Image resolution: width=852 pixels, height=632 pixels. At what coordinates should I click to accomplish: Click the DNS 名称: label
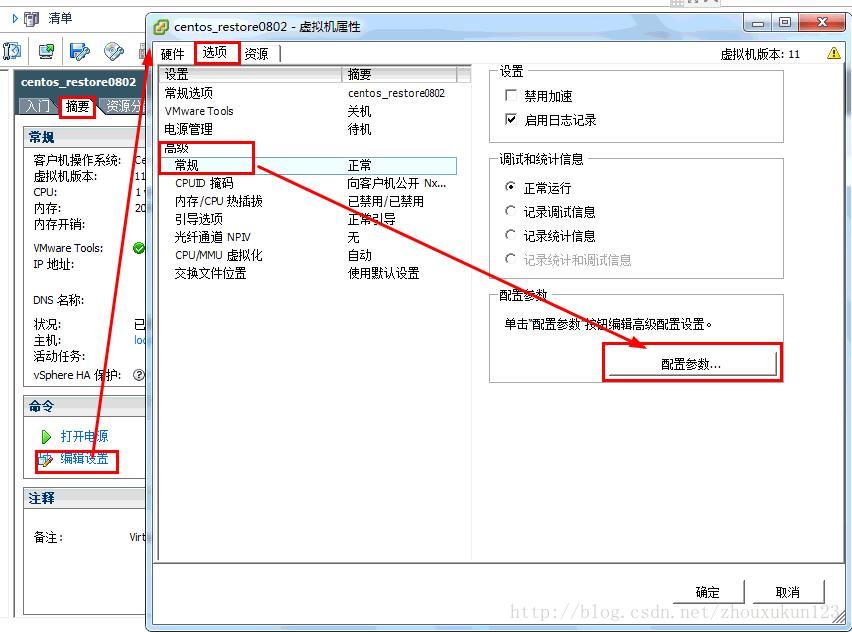click(x=59, y=300)
